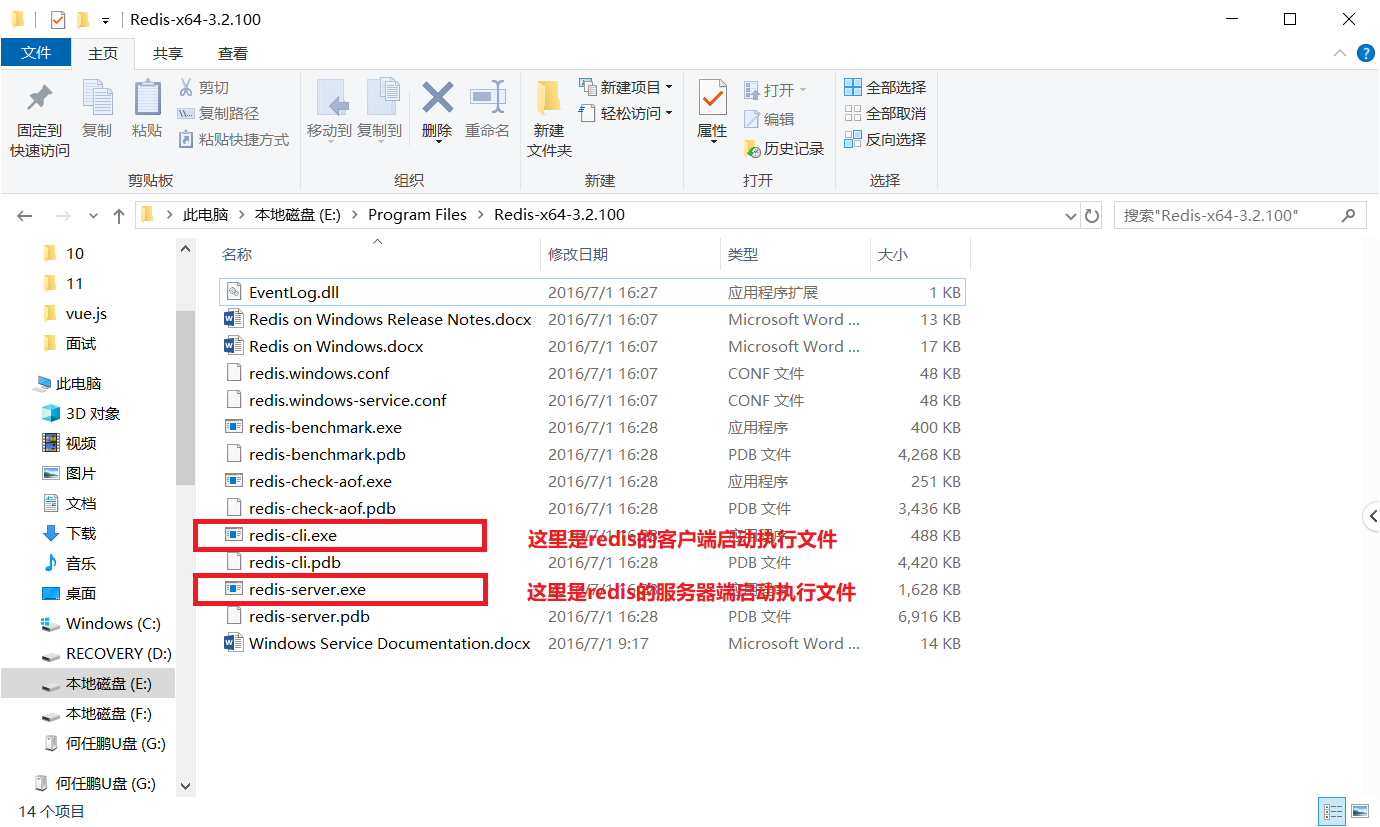Switch to large icons view layout
The image size is (1380, 827).
click(1359, 811)
